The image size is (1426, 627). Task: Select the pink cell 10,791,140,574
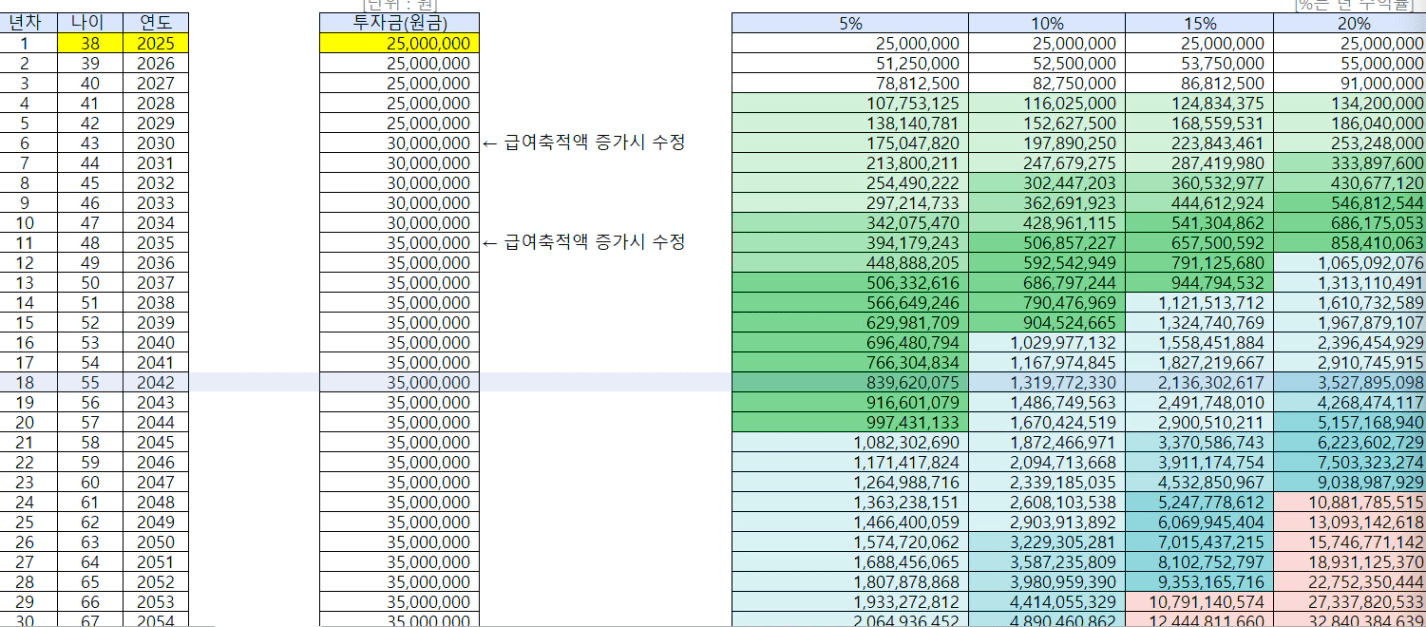coord(1203,603)
